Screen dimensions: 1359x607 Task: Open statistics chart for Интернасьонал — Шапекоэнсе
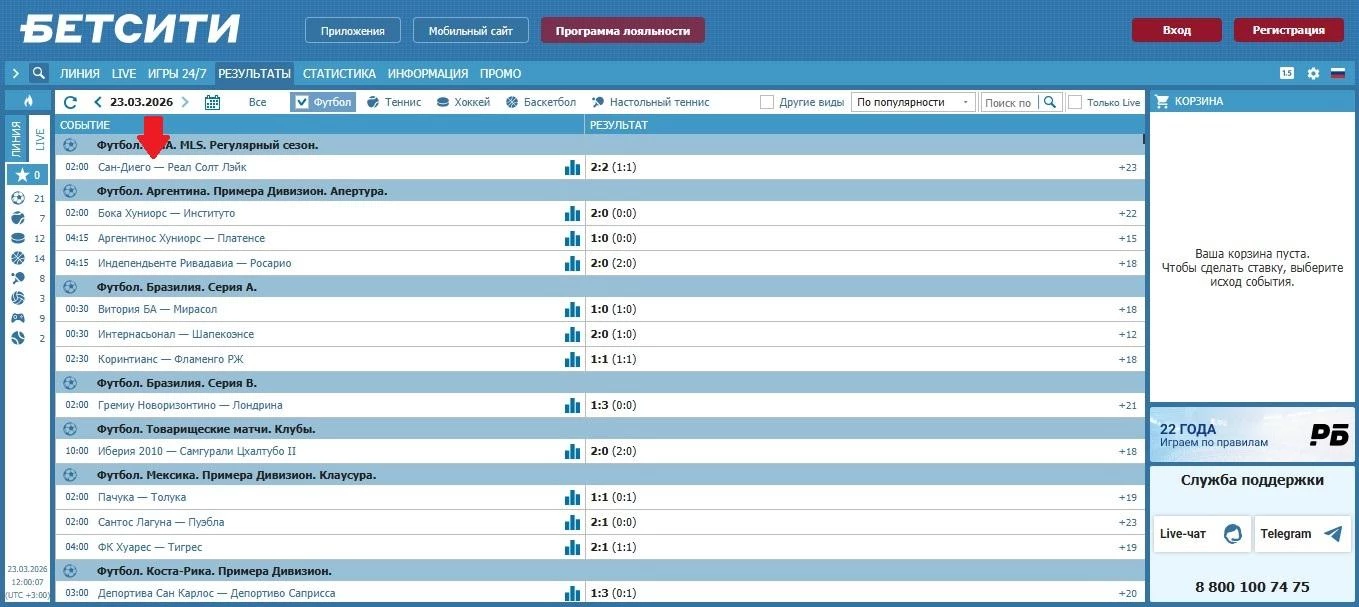pos(572,334)
